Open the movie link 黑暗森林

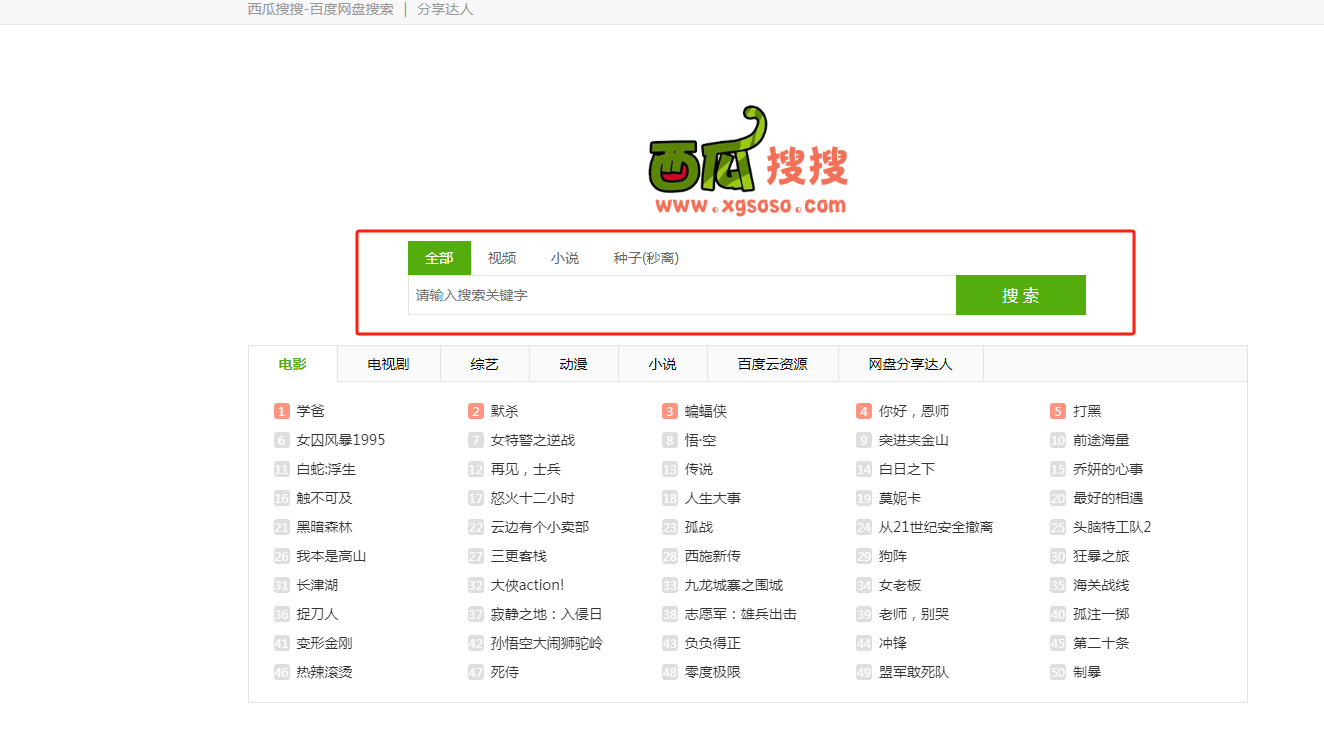(x=325, y=527)
